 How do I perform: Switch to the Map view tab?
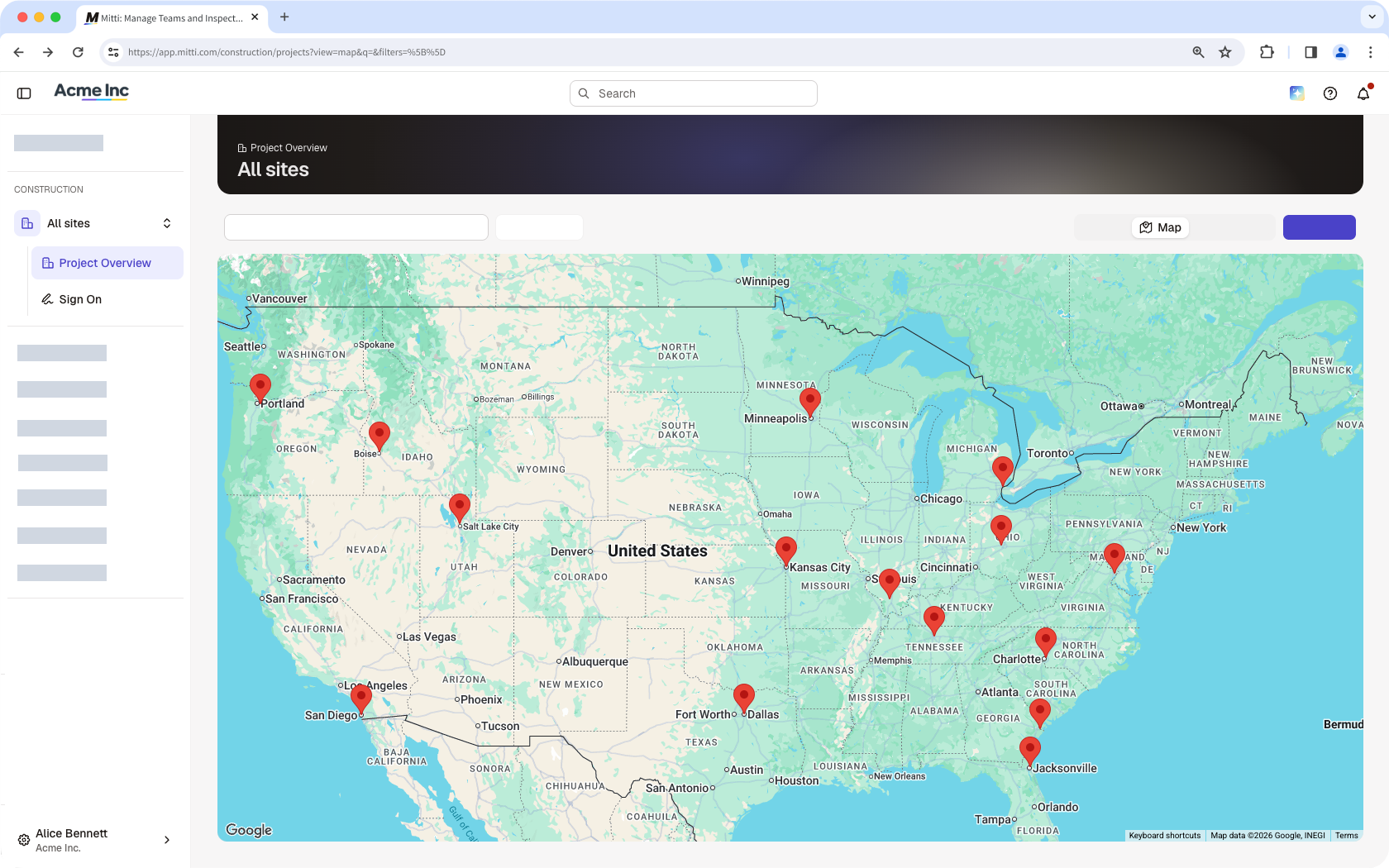pos(1160,227)
